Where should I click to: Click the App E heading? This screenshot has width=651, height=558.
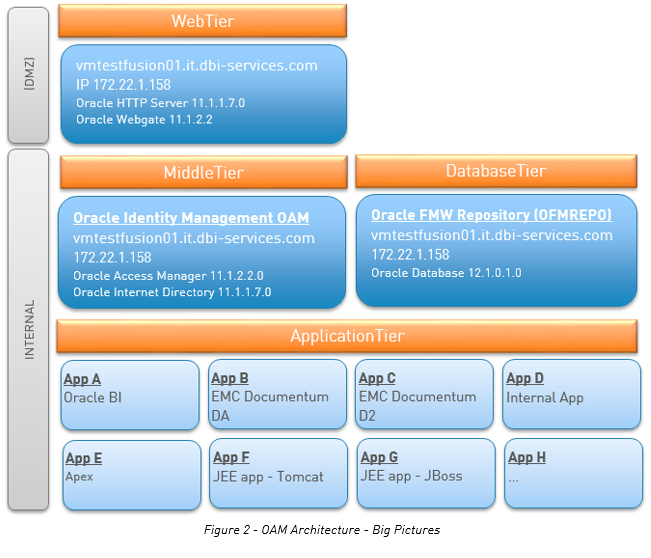(83, 458)
